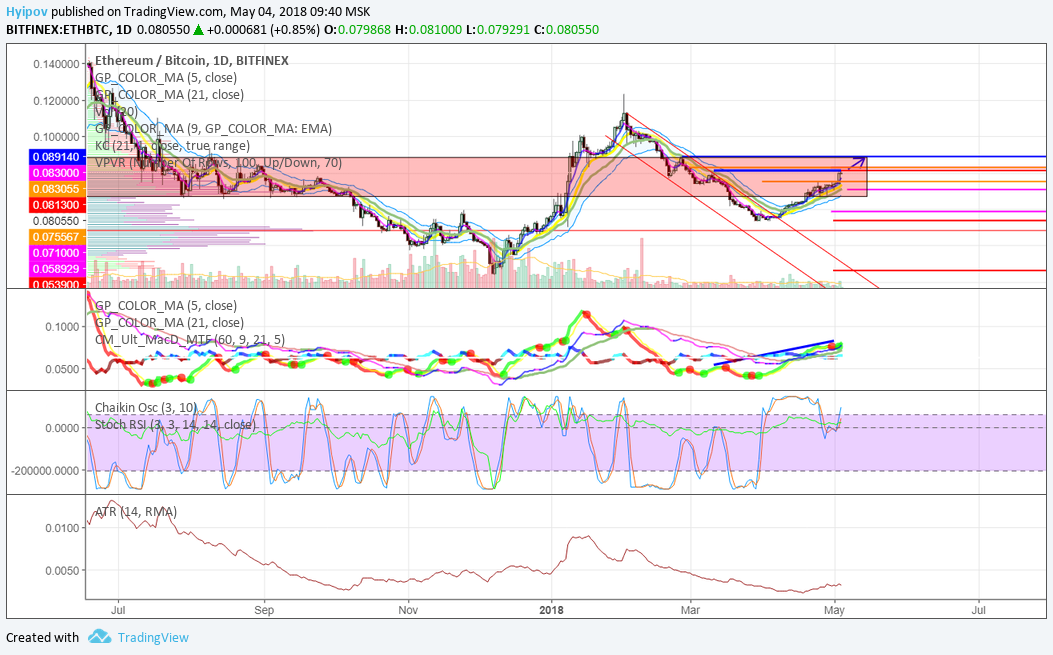Click the high value H:0.081000 in header
Viewport: 1053px width, 655px height.
(x=428, y=30)
